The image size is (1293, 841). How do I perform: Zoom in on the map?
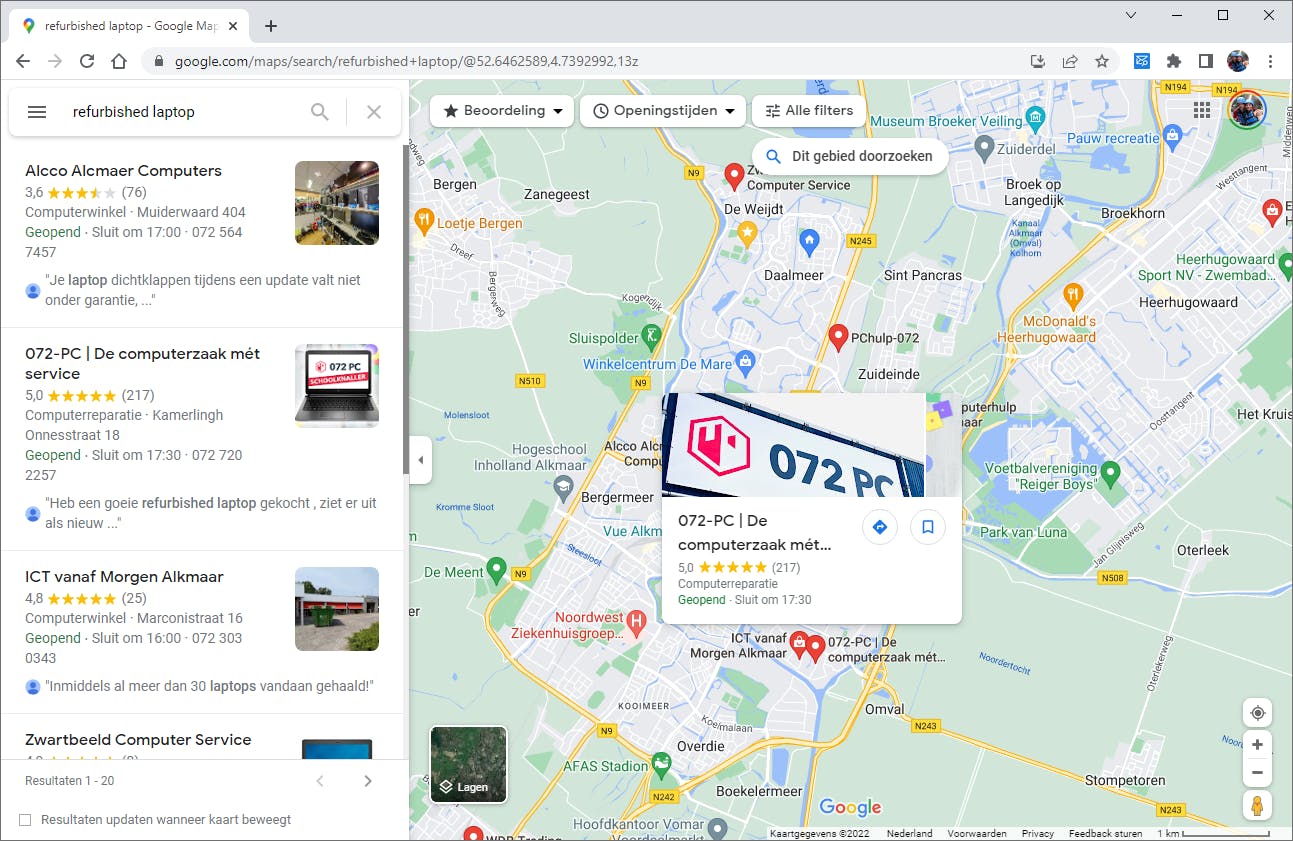[x=1257, y=745]
